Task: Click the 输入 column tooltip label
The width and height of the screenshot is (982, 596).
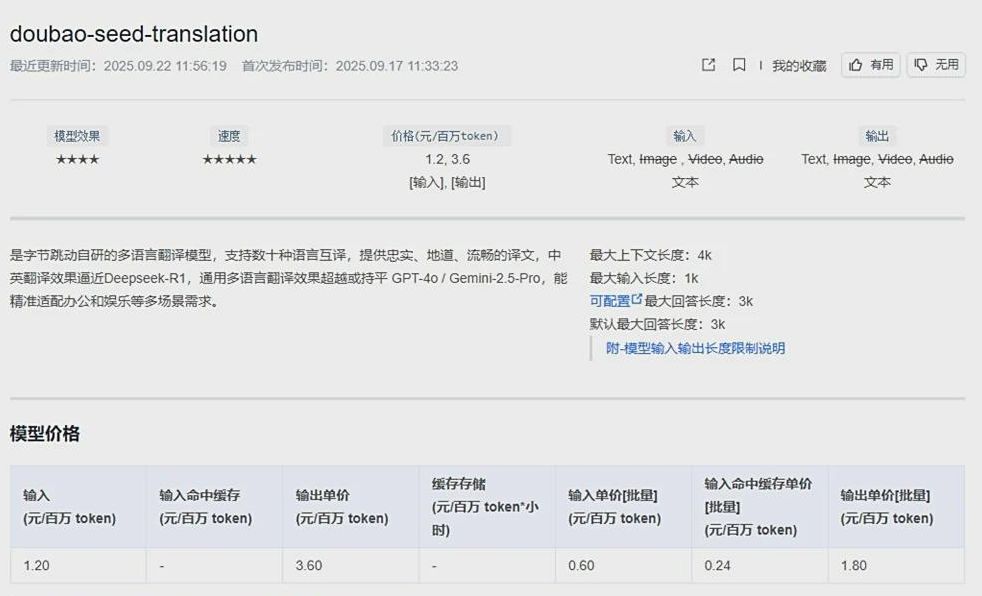Action: [683, 135]
